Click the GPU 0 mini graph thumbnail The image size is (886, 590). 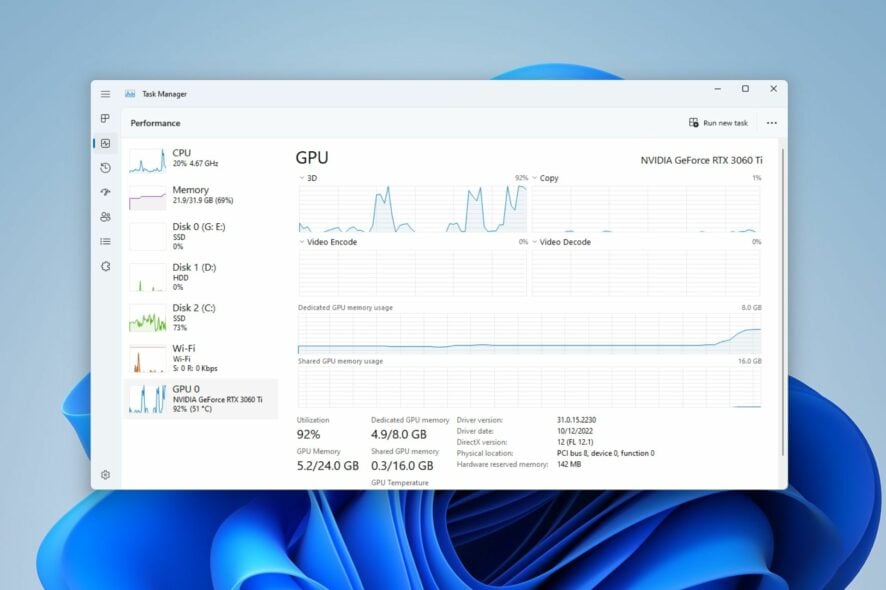click(x=147, y=400)
